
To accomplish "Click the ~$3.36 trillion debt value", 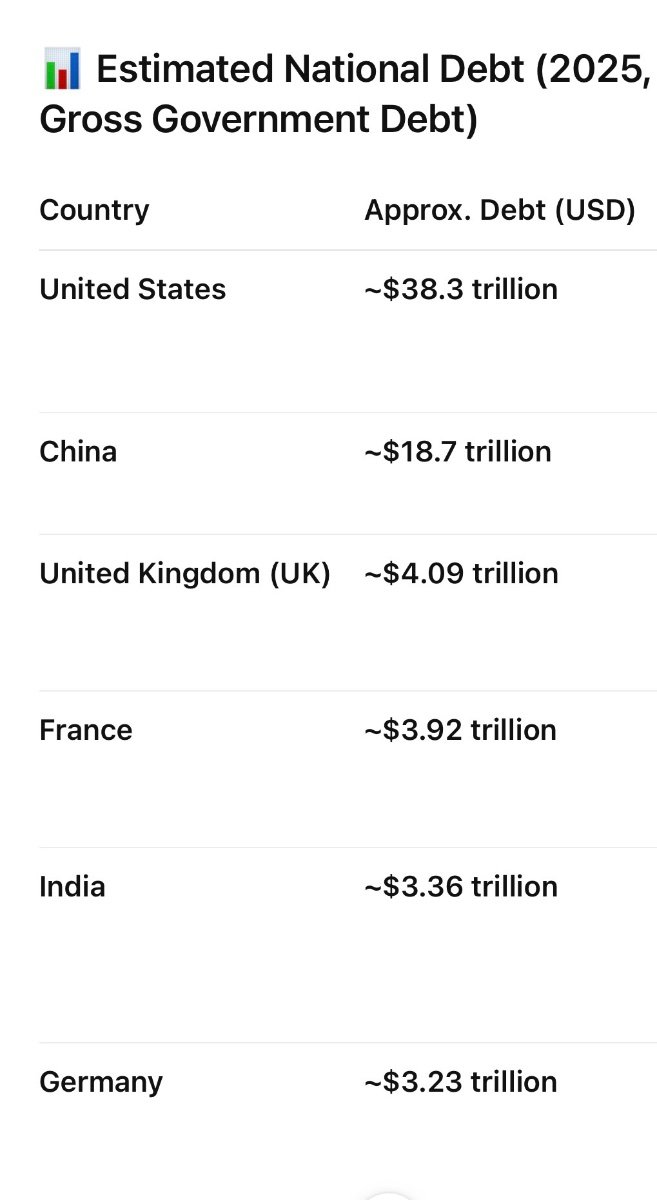I will (x=460, y=886).
